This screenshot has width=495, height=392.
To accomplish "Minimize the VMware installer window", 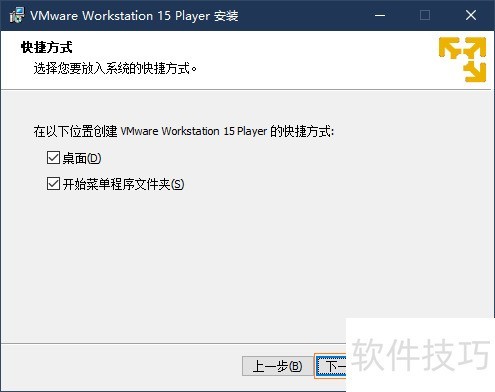I will tap(380, 15).
